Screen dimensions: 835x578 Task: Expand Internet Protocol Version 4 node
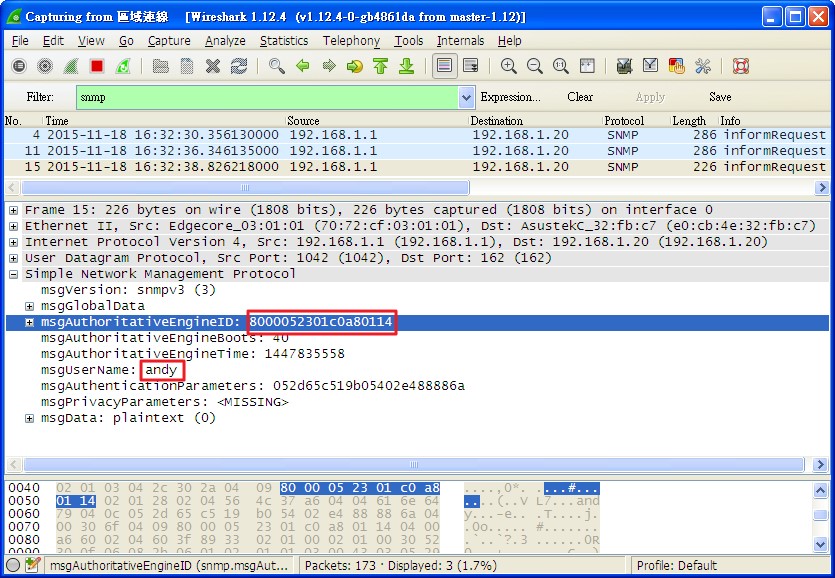(x=13, y=242)
